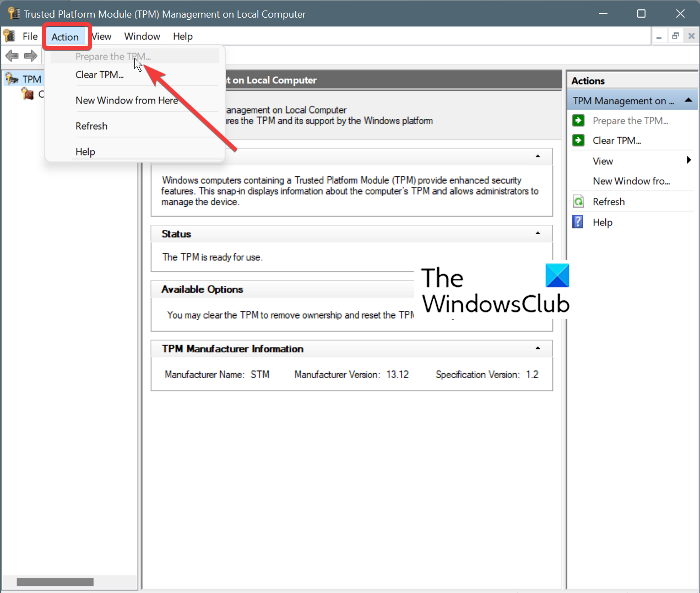Open the Window menu

point(142,37)
